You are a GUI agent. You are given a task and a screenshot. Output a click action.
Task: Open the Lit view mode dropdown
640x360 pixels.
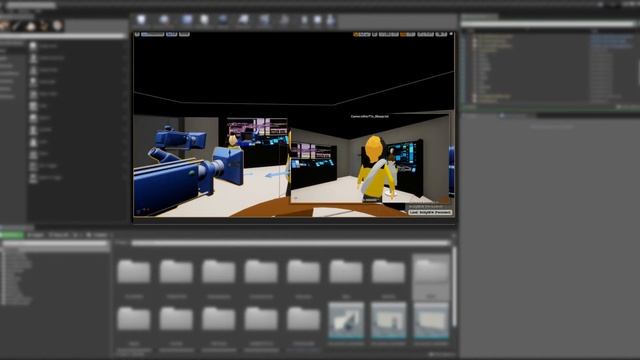tap(171, 34)
